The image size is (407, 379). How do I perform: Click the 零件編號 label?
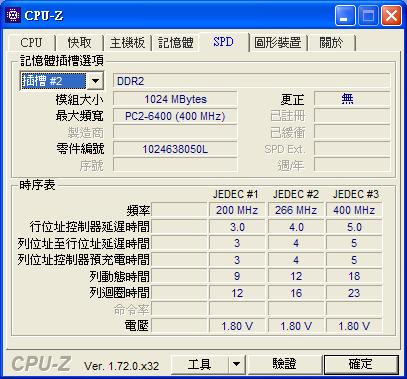(80, 149)
